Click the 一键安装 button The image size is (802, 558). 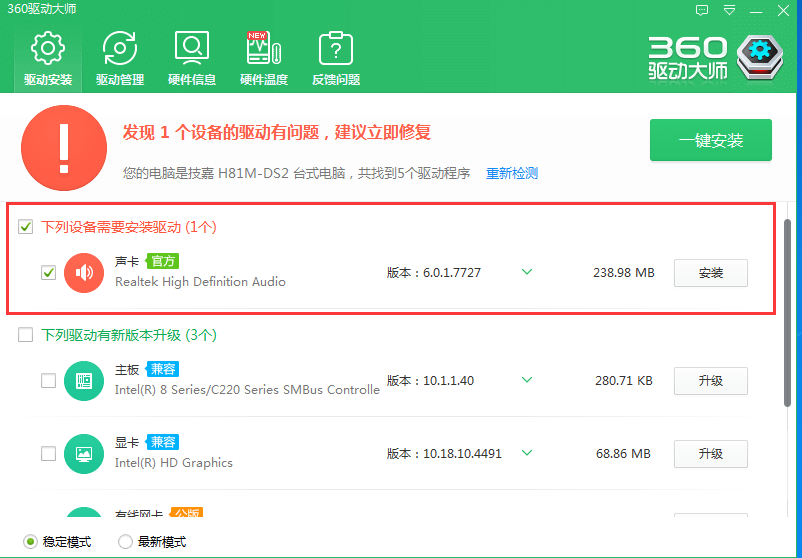coord(710,140)
